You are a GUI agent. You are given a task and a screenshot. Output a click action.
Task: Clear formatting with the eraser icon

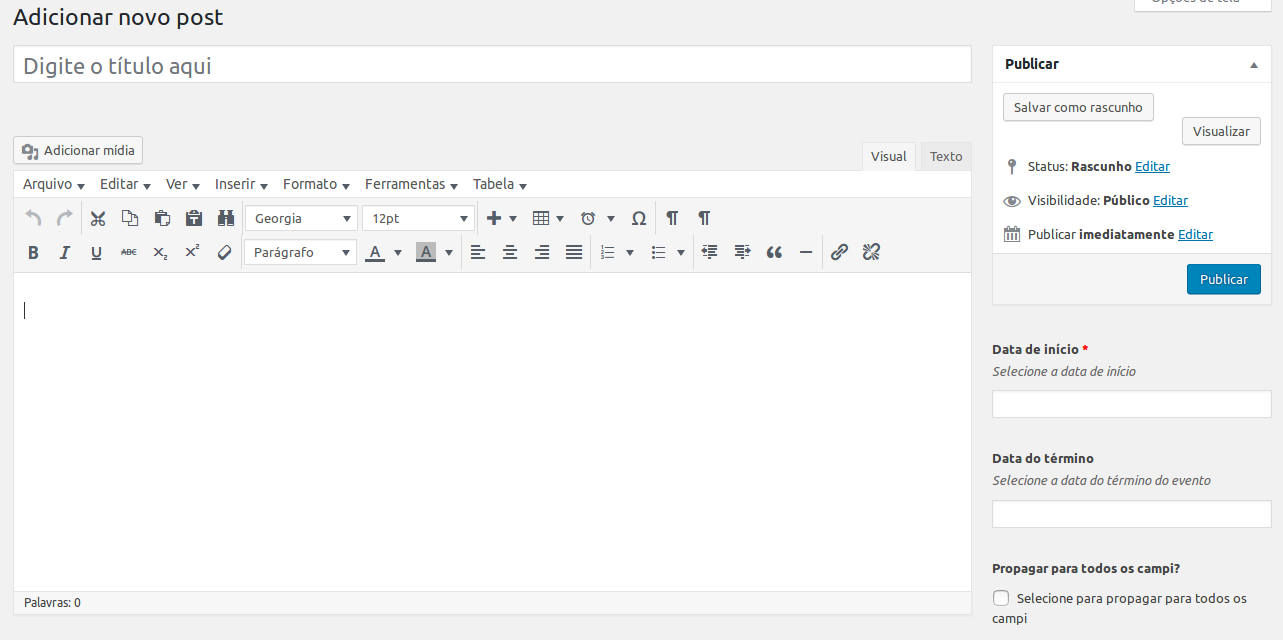[225, 253]
